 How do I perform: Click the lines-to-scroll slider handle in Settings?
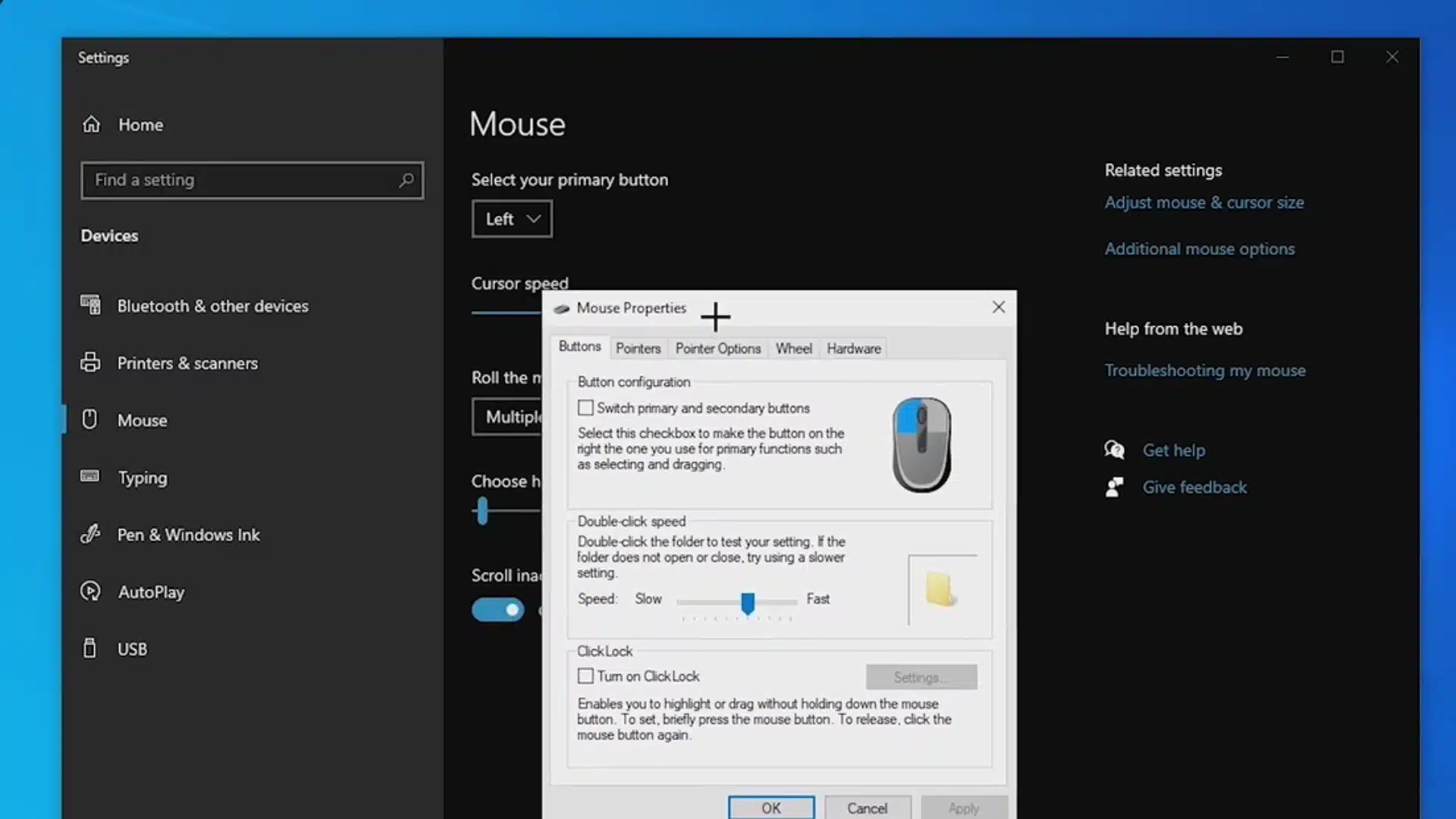pyautogui.click(x=482, y=511)
